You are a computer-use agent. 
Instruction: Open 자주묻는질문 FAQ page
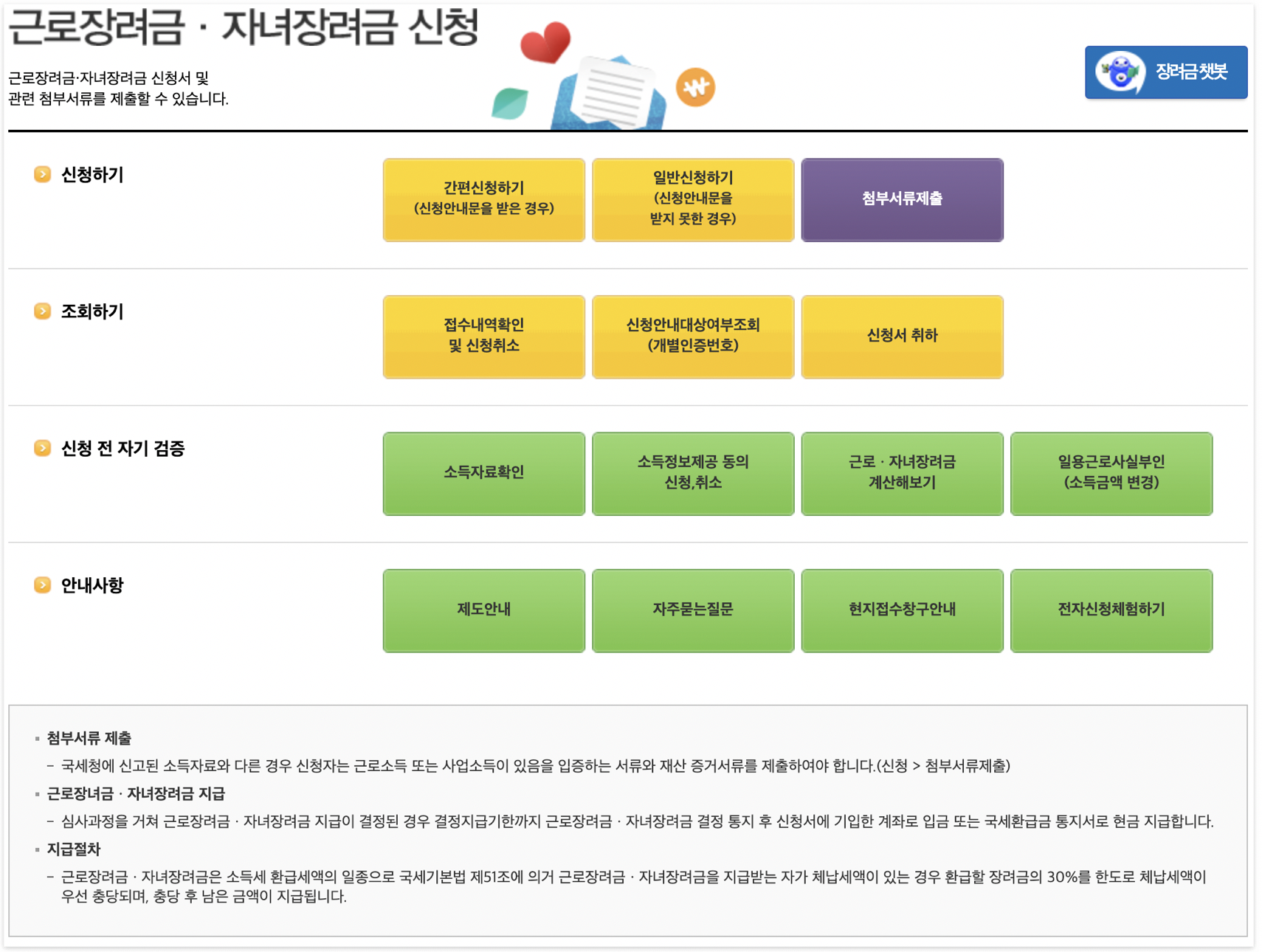coord(692,610)
